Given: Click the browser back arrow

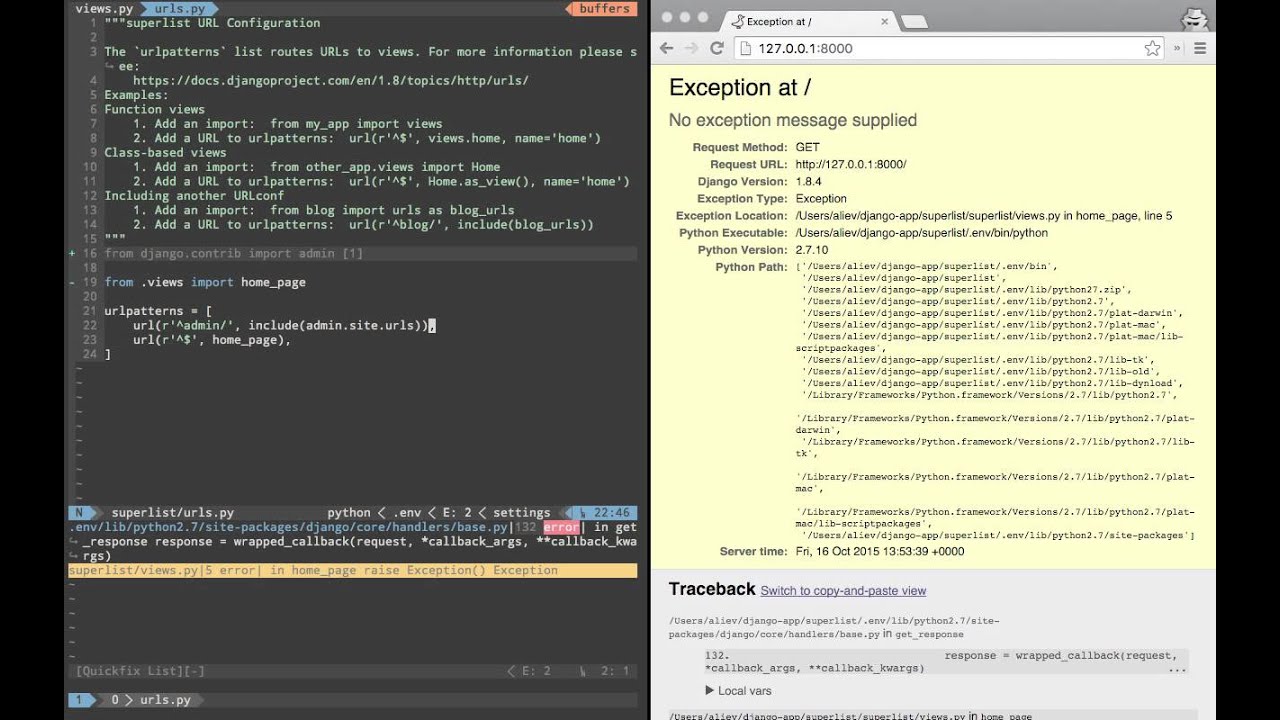Looking at the screenshot, I should 666,48.
